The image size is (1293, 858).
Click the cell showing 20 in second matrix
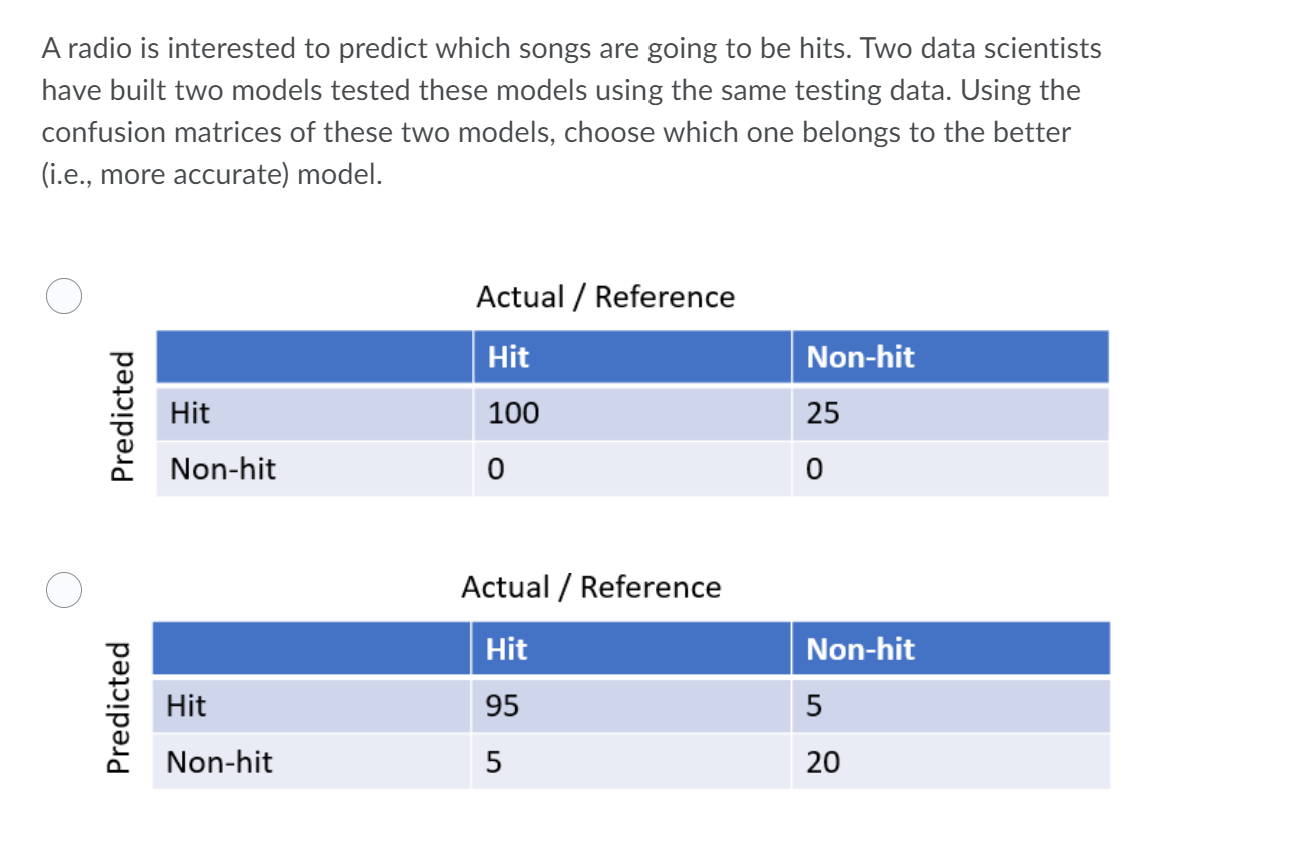(950, 762)
